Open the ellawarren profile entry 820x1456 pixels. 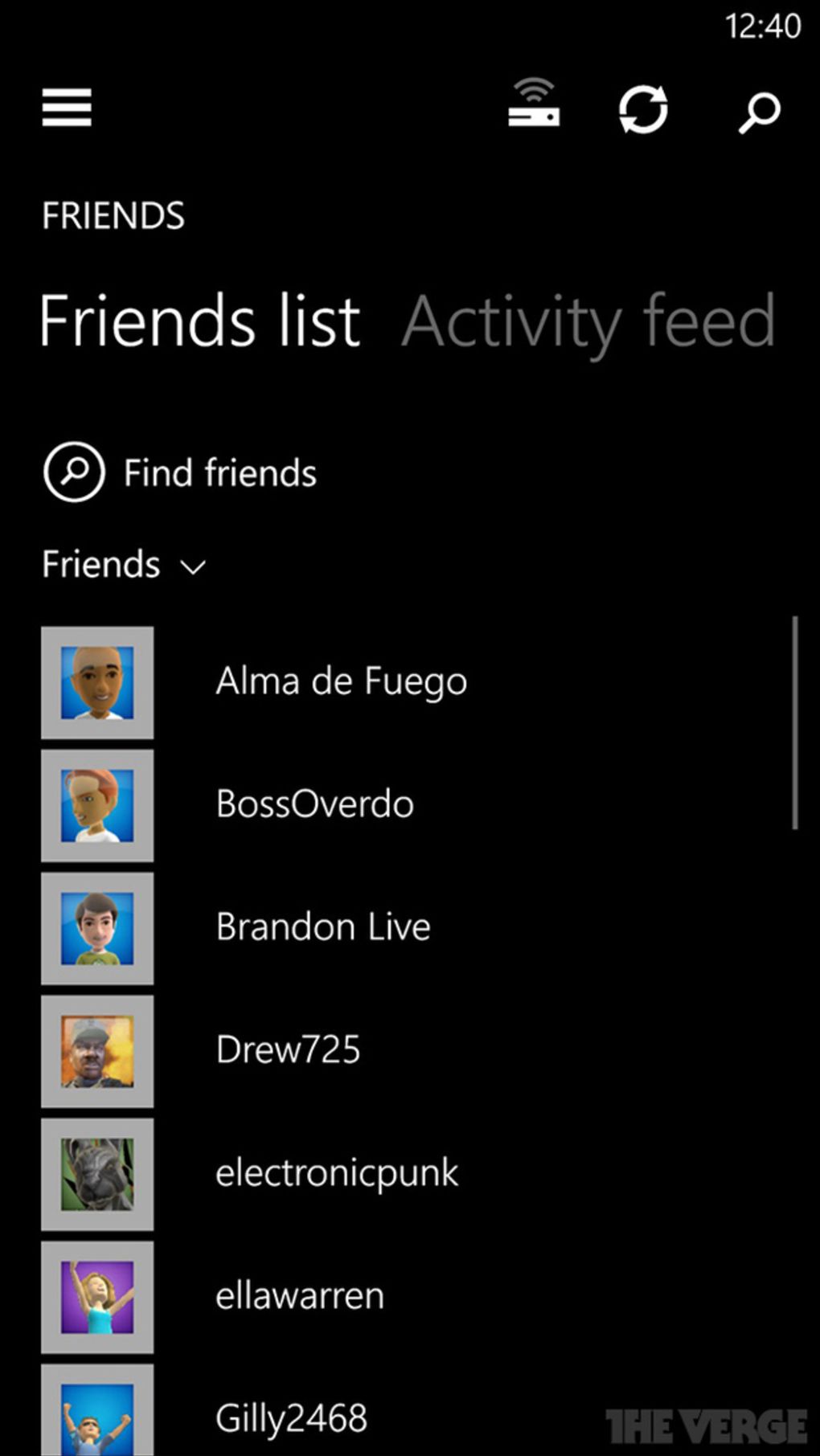[299, 1296]
